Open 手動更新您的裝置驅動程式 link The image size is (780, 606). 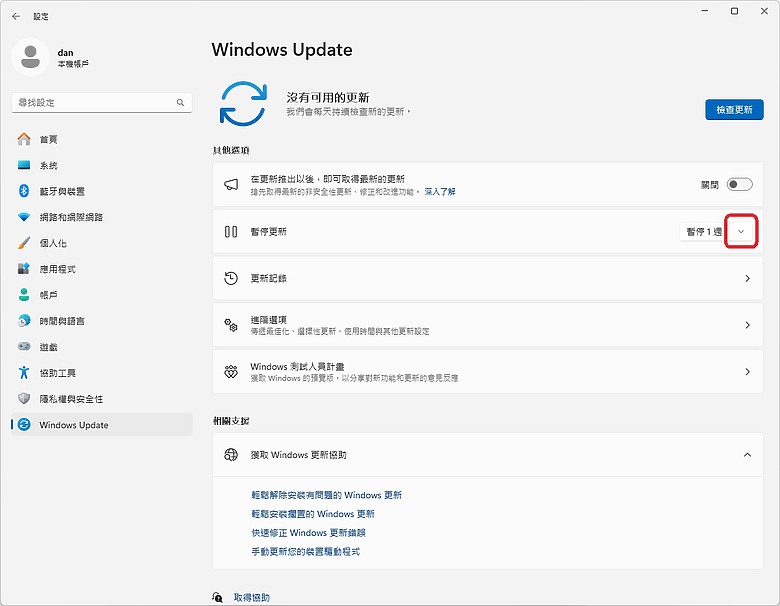click(x=305, y=551)
